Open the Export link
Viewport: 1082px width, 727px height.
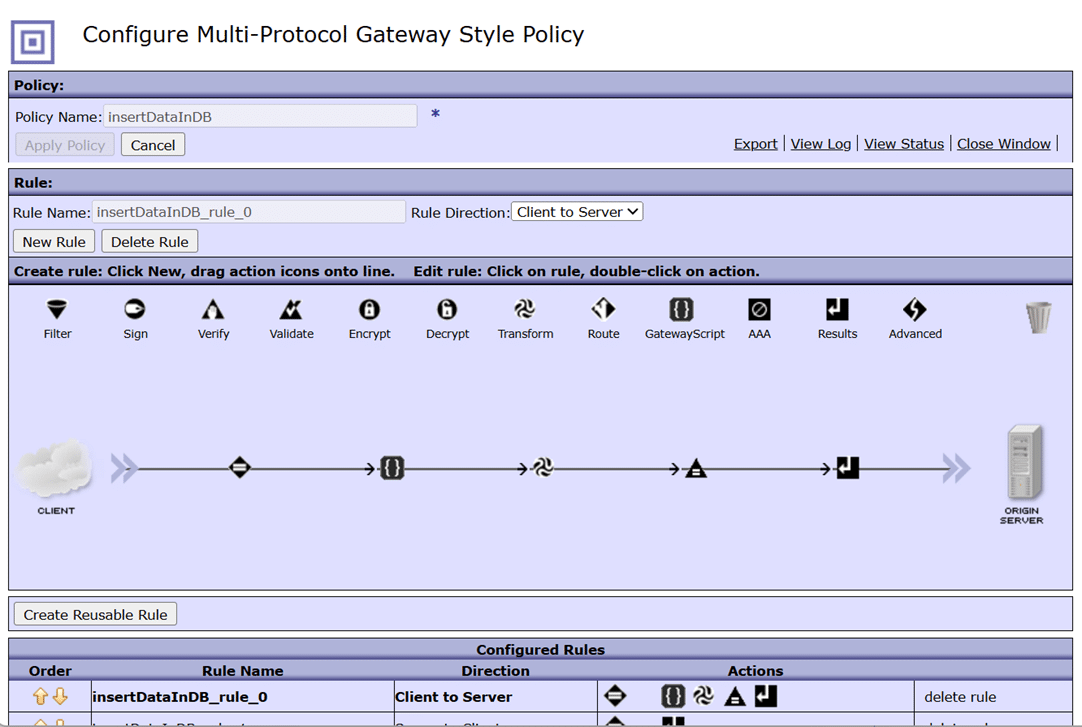(755, 144)
